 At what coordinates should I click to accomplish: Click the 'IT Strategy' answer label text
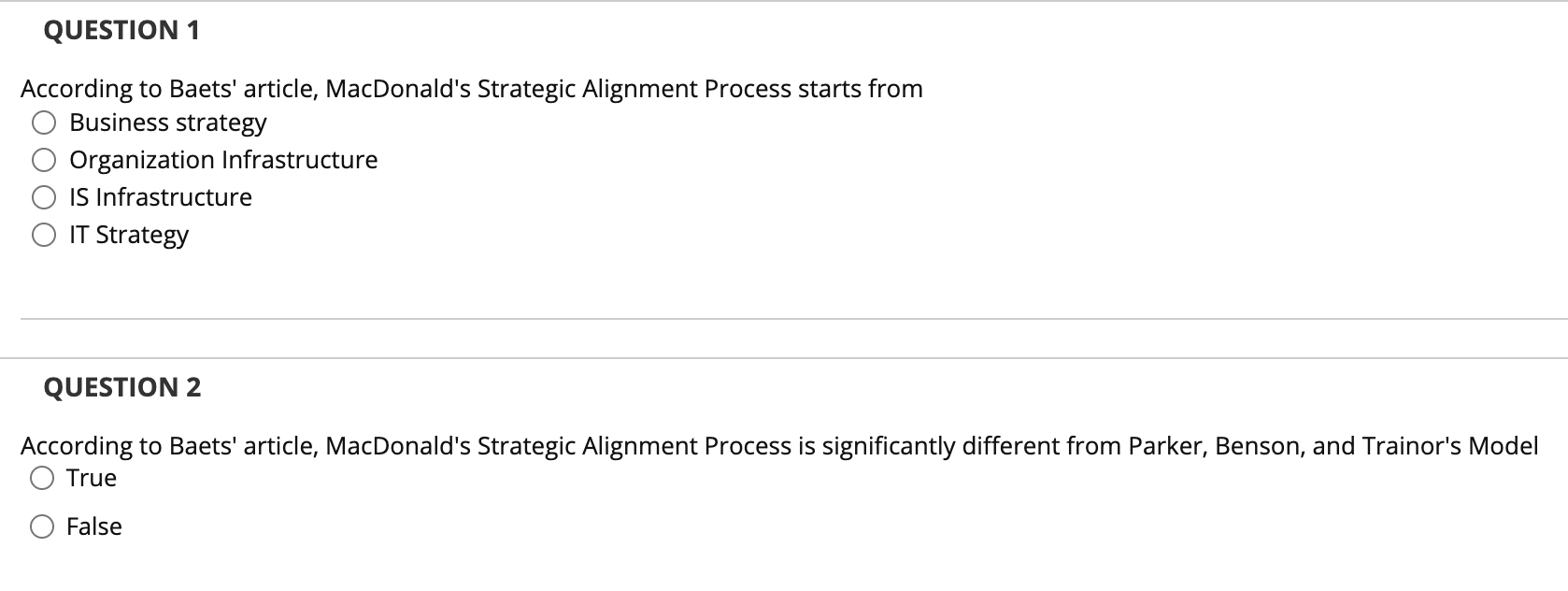click(x=129, y=235)
